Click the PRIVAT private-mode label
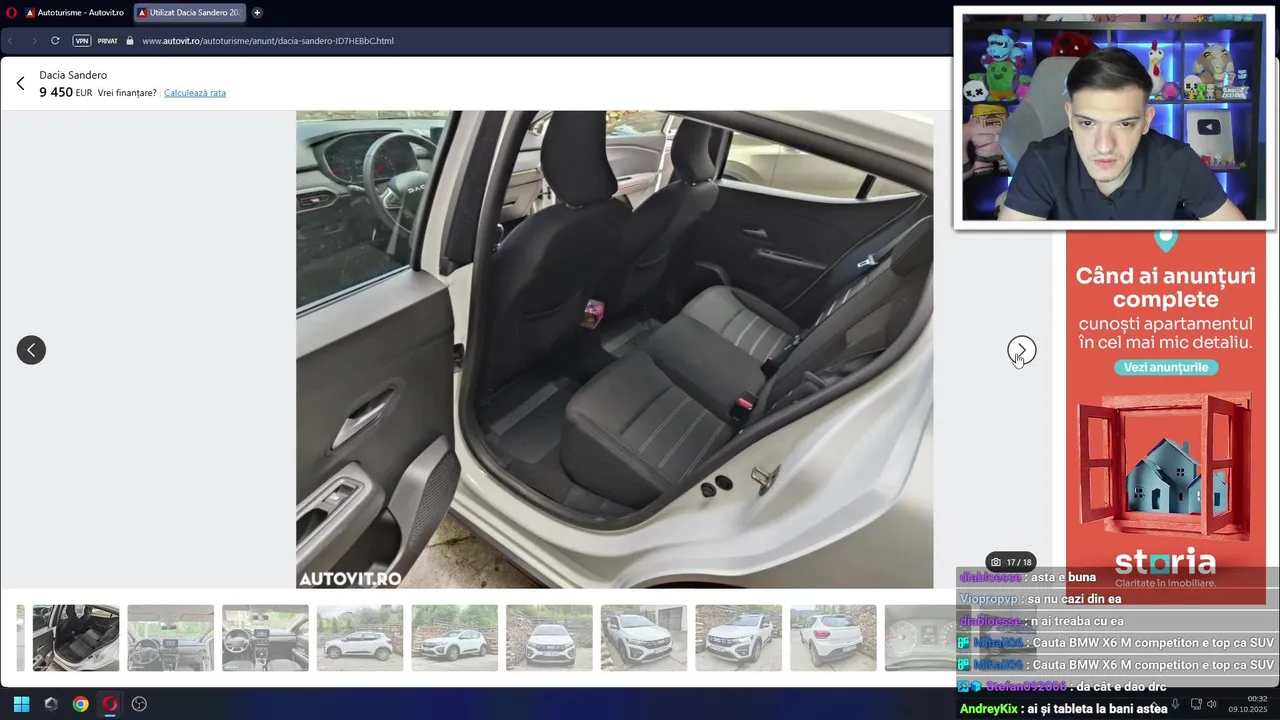 pyautogui.click(x=107, y=41)
